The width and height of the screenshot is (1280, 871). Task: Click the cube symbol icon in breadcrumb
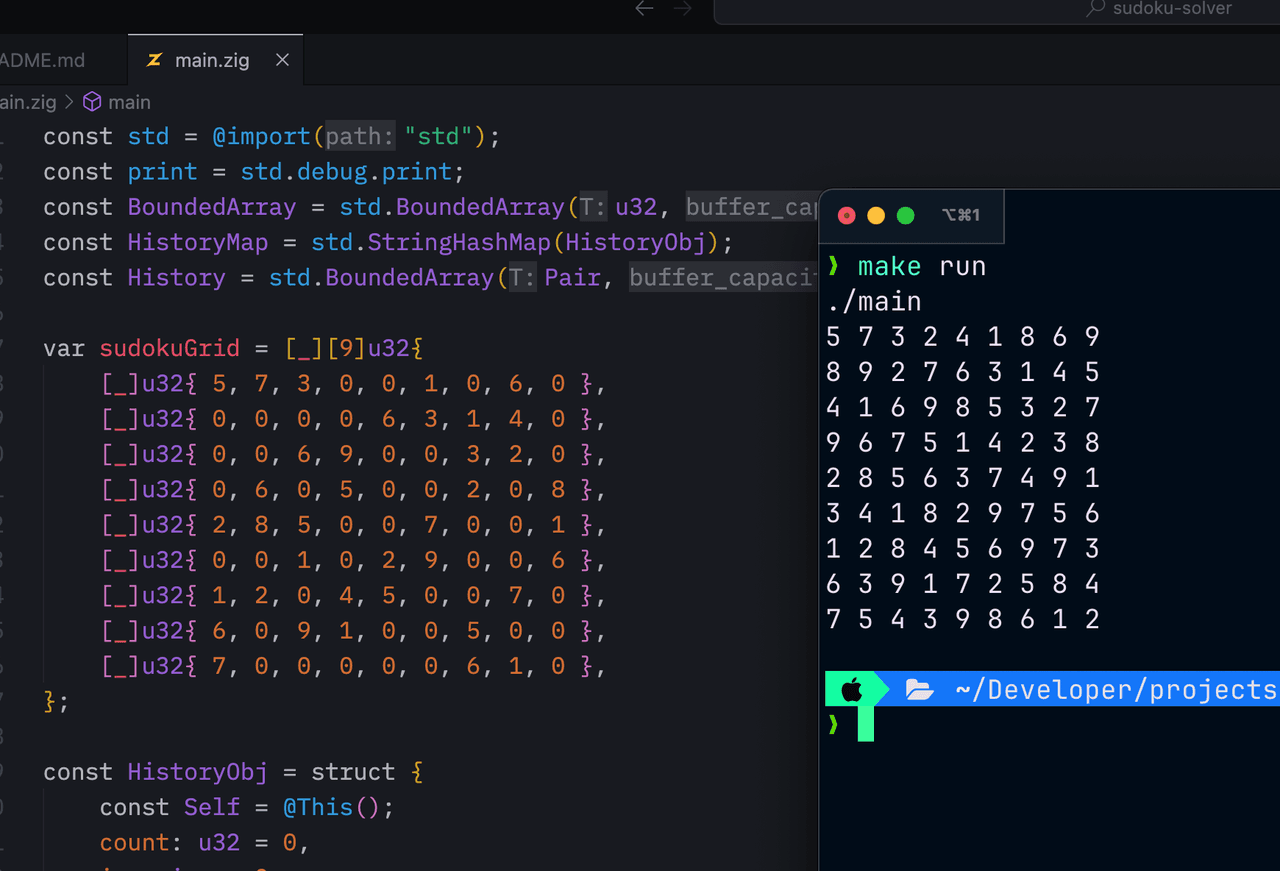pyautogui.click(x=92, y=102)
